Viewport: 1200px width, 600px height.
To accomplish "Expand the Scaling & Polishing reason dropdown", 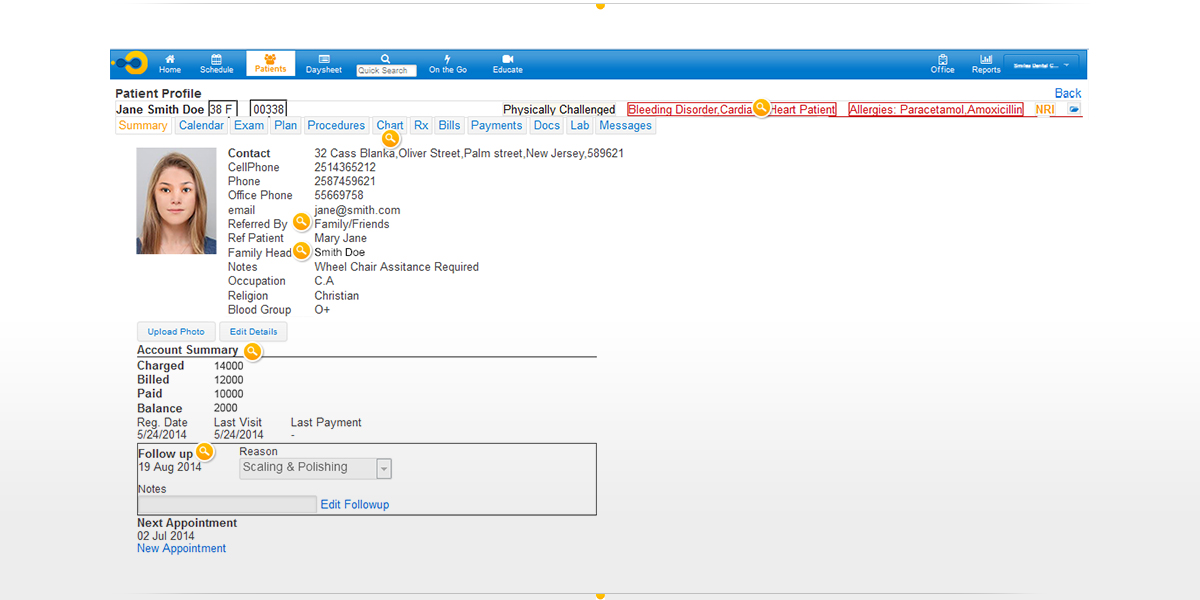I will [384, 469].
